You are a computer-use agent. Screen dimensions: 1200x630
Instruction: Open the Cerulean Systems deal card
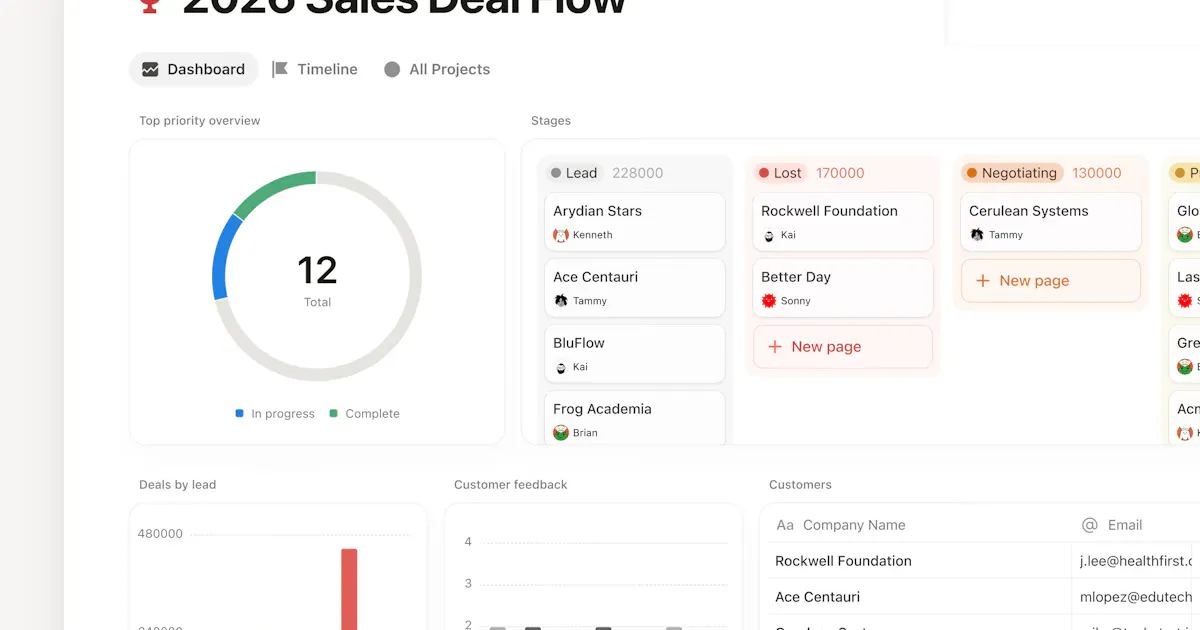tap(1051, 222)
